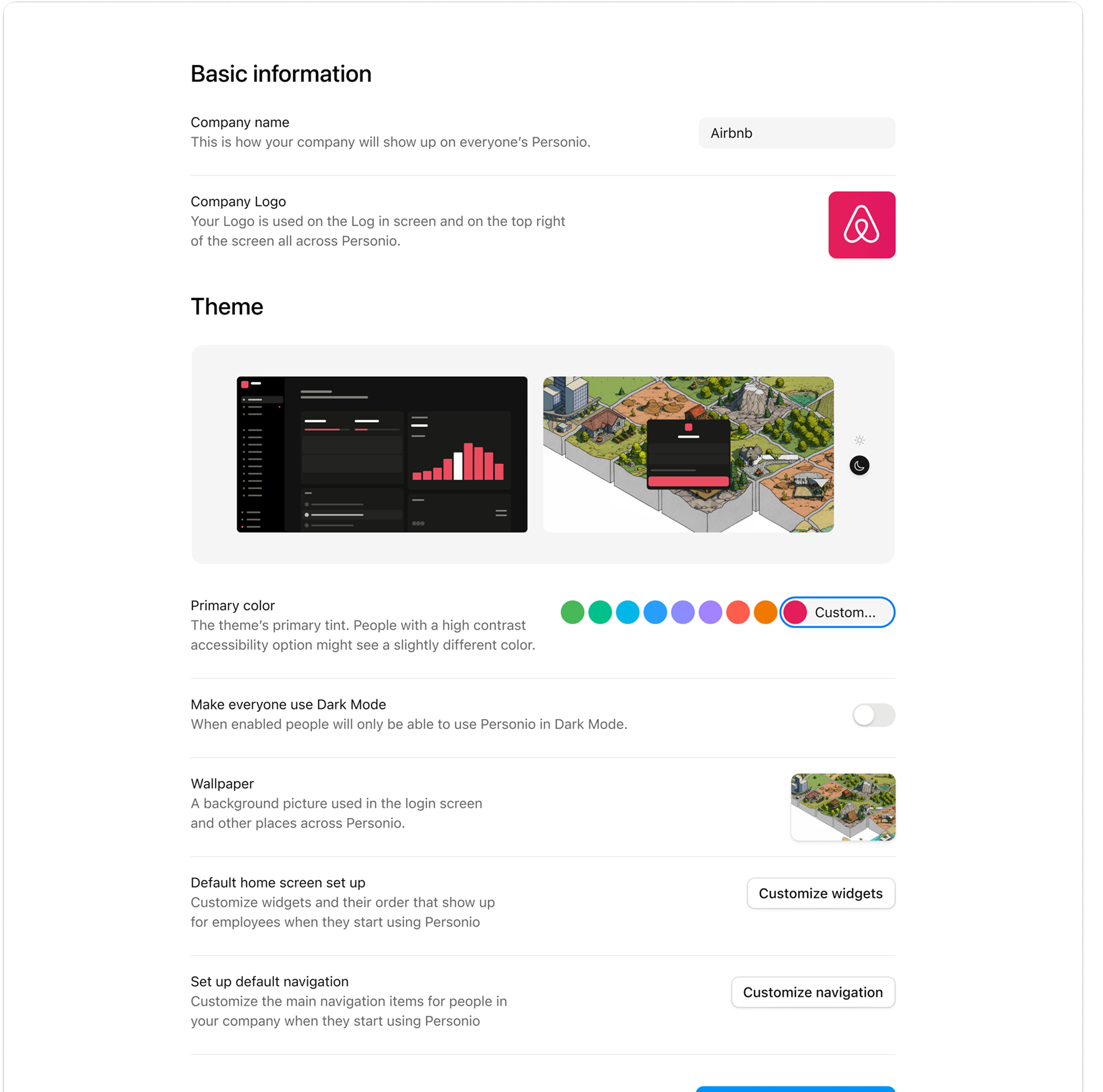
Task: Select light mode sun icon
Action: point(859,440)
